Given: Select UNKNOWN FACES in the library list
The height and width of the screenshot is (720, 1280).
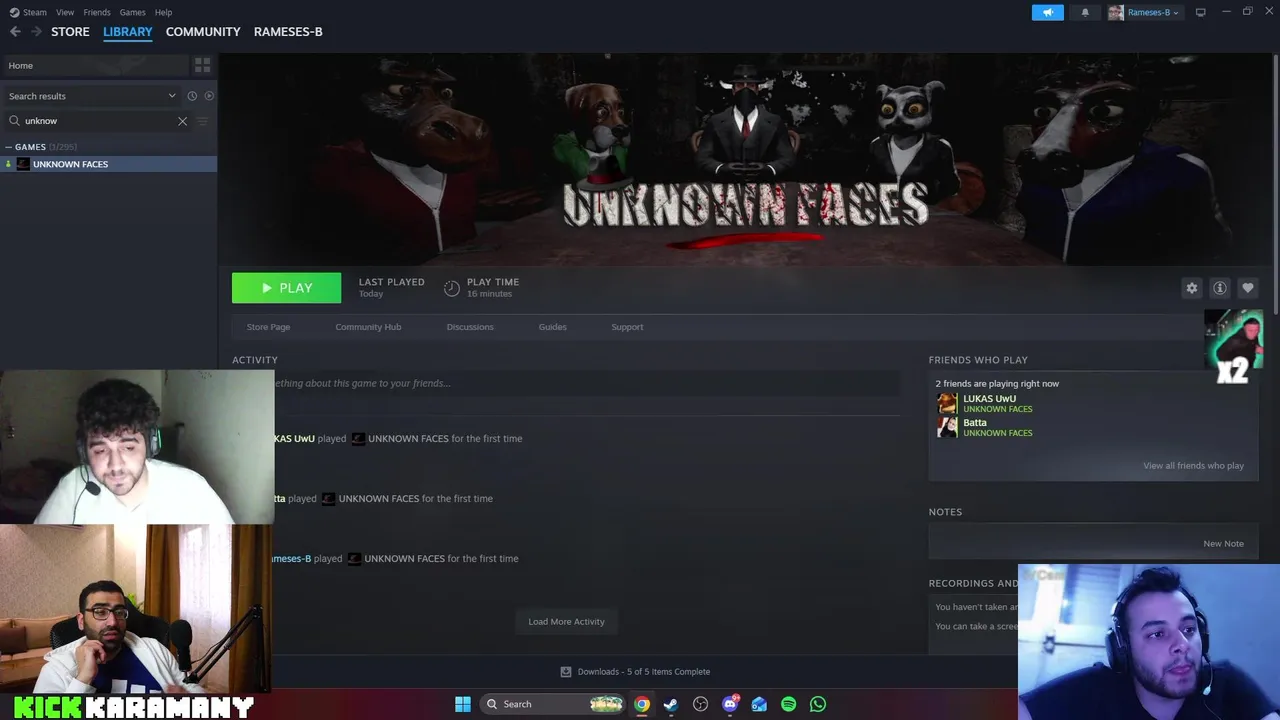Looking at the screenshot, I should coord(108,164).
